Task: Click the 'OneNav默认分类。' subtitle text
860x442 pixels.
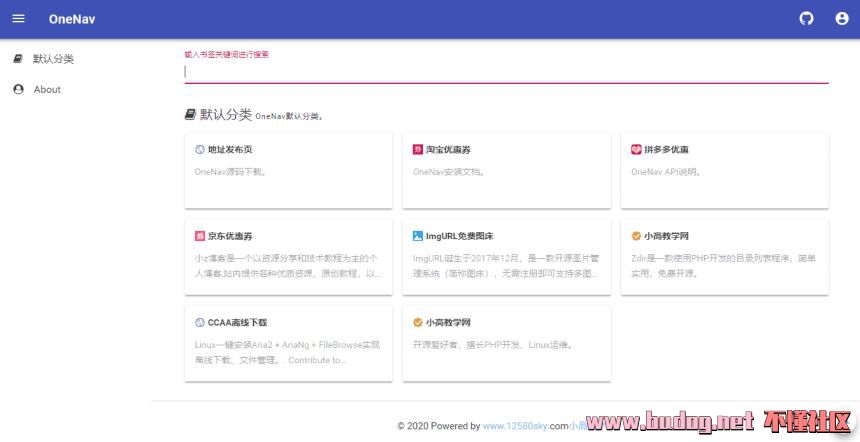Action: tap(289, 116)
